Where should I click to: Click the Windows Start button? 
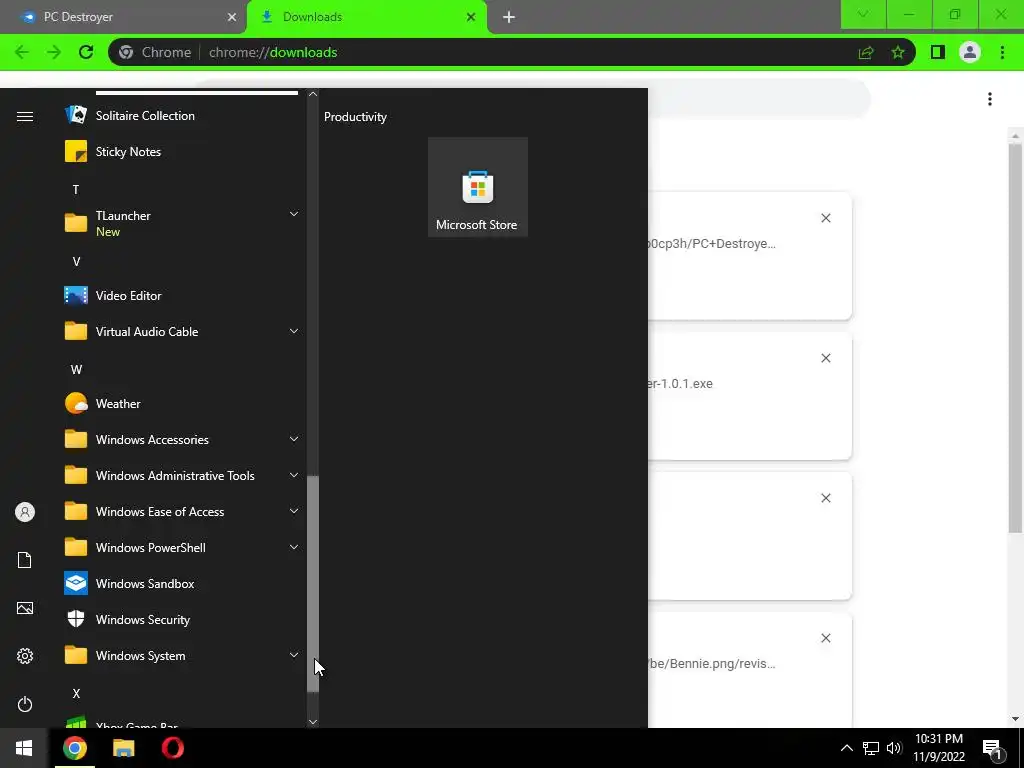[x=24, y=748]
